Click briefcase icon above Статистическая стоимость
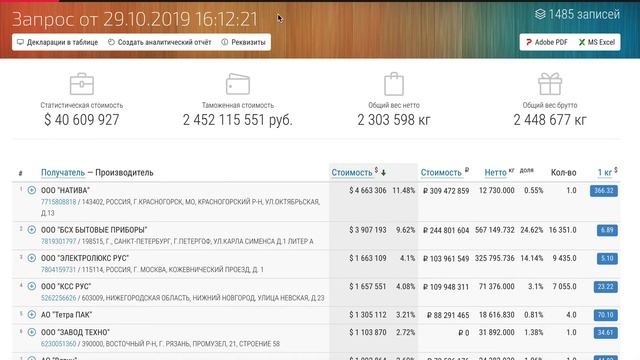Image resolution: width=640 pixels, height=360 pixels. (82, 84)
